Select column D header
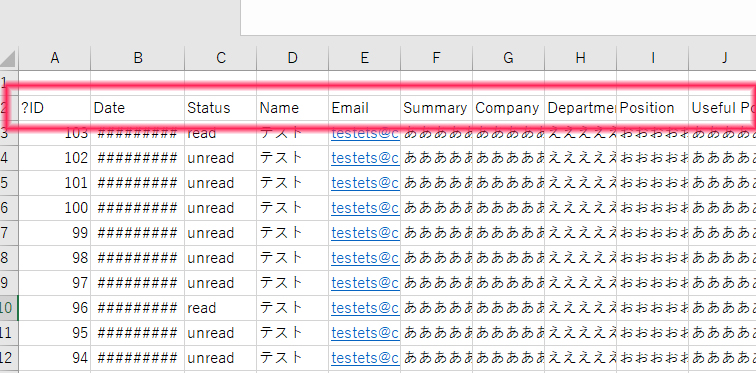The height and width of the screenshot is (373, 756). [293, 58]
